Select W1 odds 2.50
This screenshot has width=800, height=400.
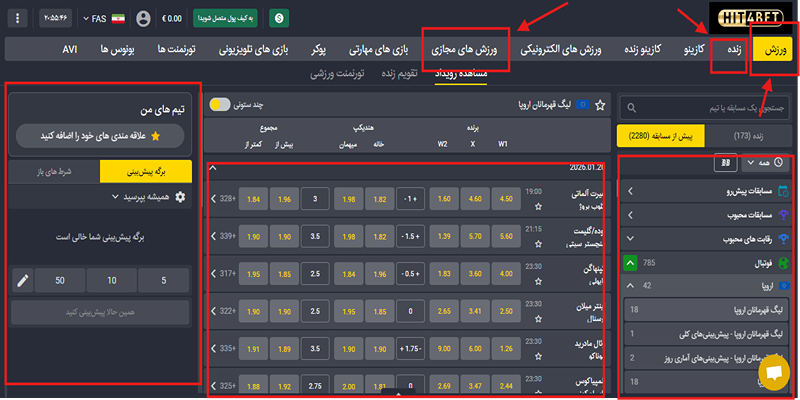(506, 312)
